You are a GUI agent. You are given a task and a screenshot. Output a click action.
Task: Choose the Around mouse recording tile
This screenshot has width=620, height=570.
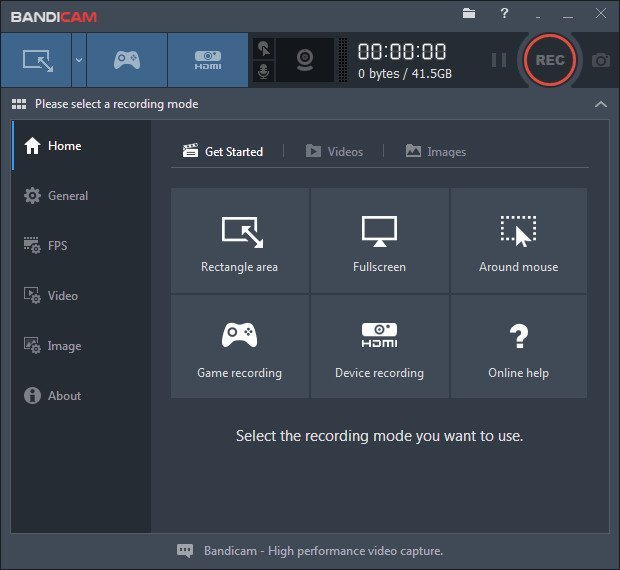518,241
